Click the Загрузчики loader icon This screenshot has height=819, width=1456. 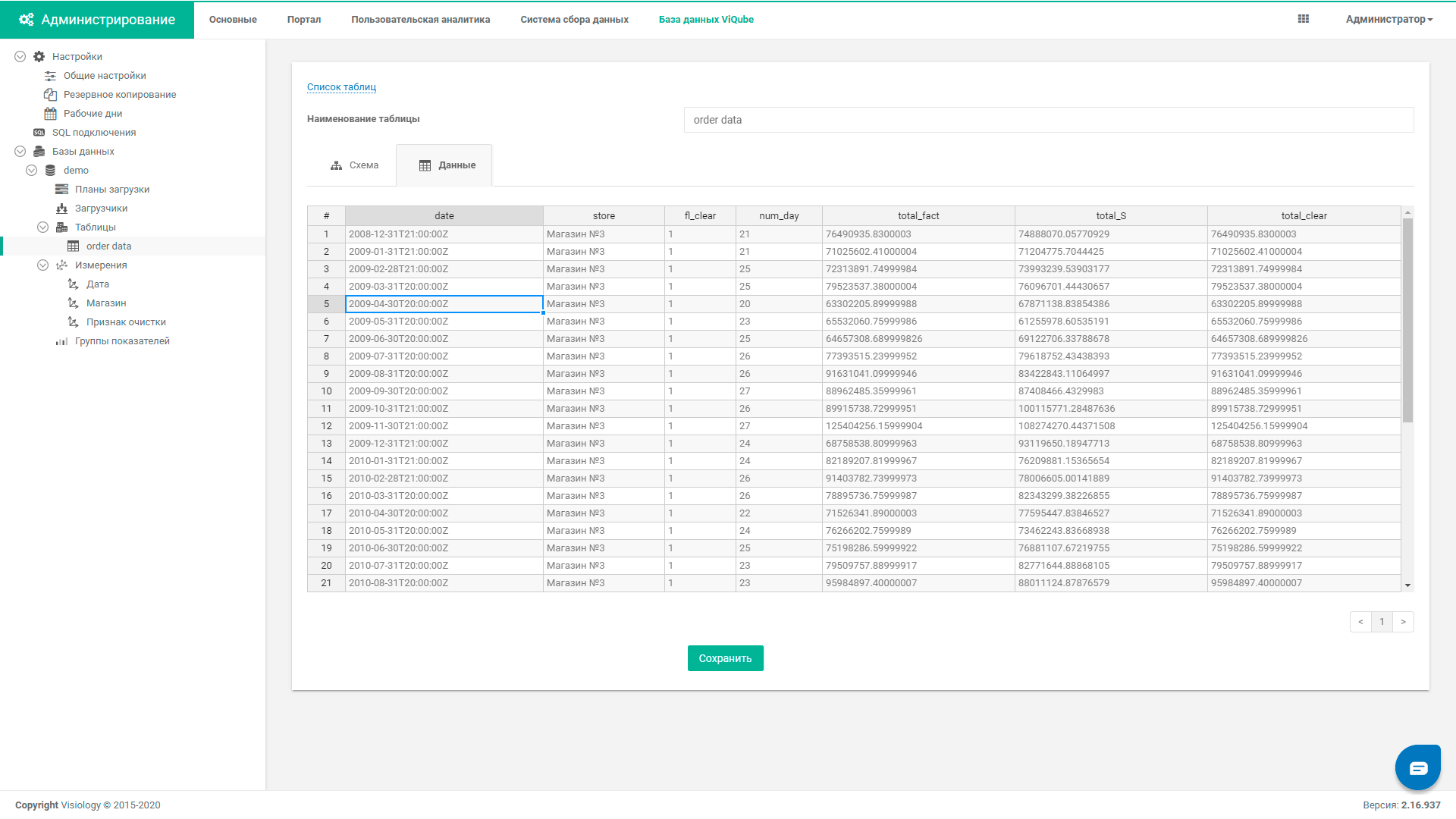62,209
